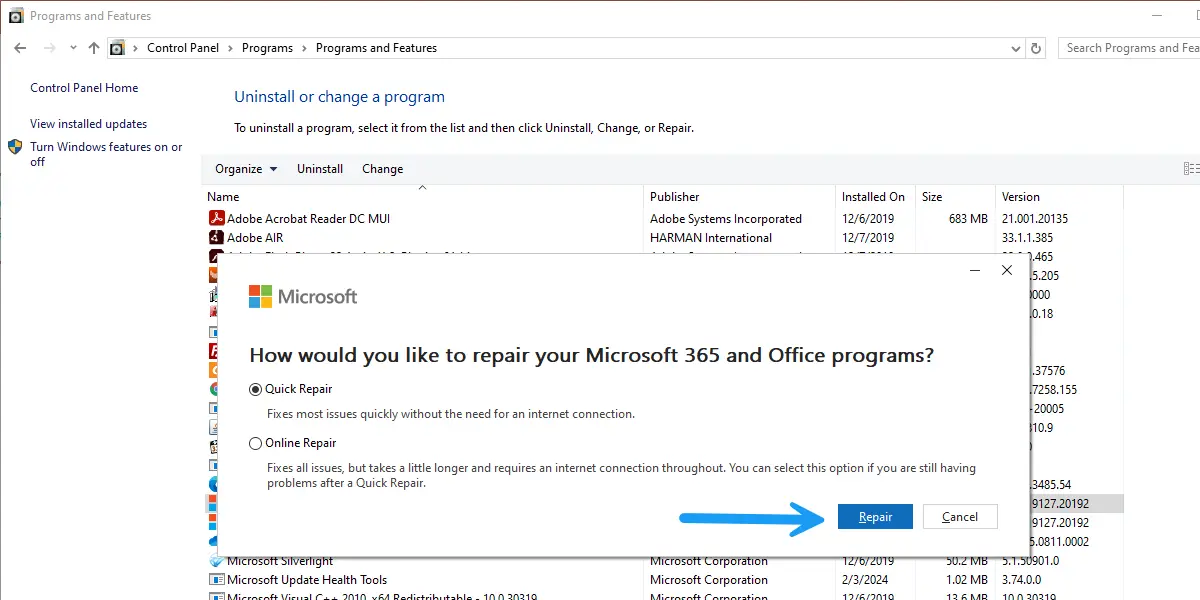
Task: Select the Microsoft Silverlight row
Action: 664,561
